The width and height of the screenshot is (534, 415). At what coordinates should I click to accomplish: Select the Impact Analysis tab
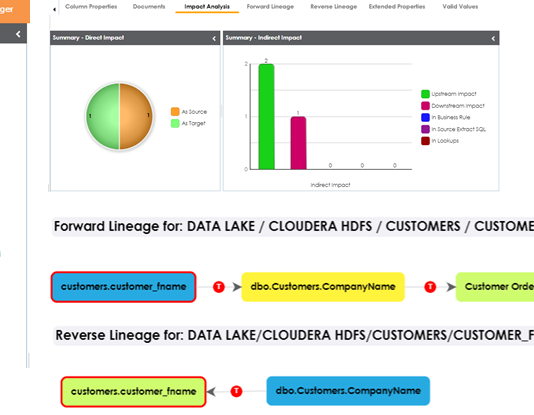(207, 6)
